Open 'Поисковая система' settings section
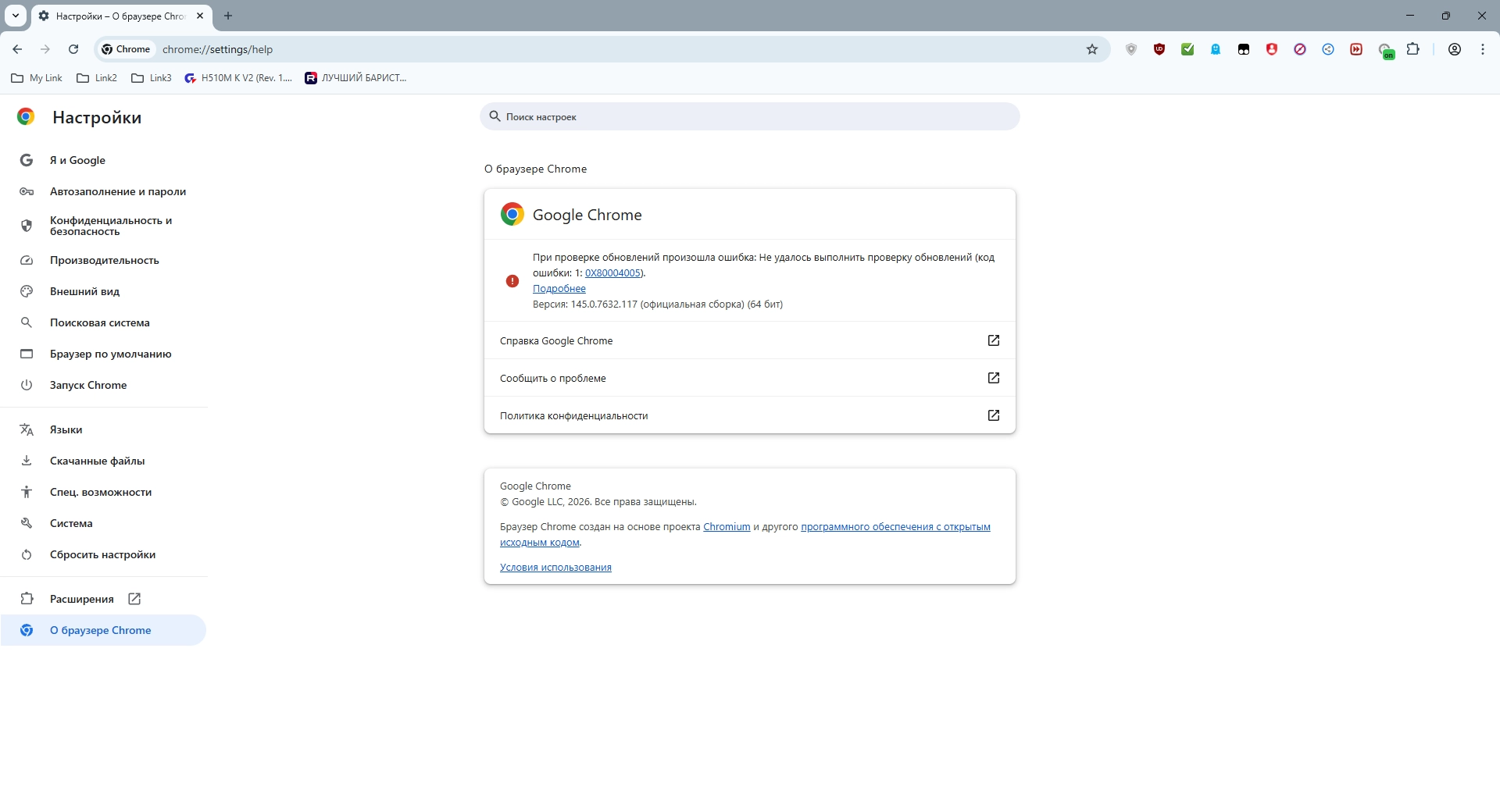The height and width of the screenshot is (812, 1500). click(103, 322)
